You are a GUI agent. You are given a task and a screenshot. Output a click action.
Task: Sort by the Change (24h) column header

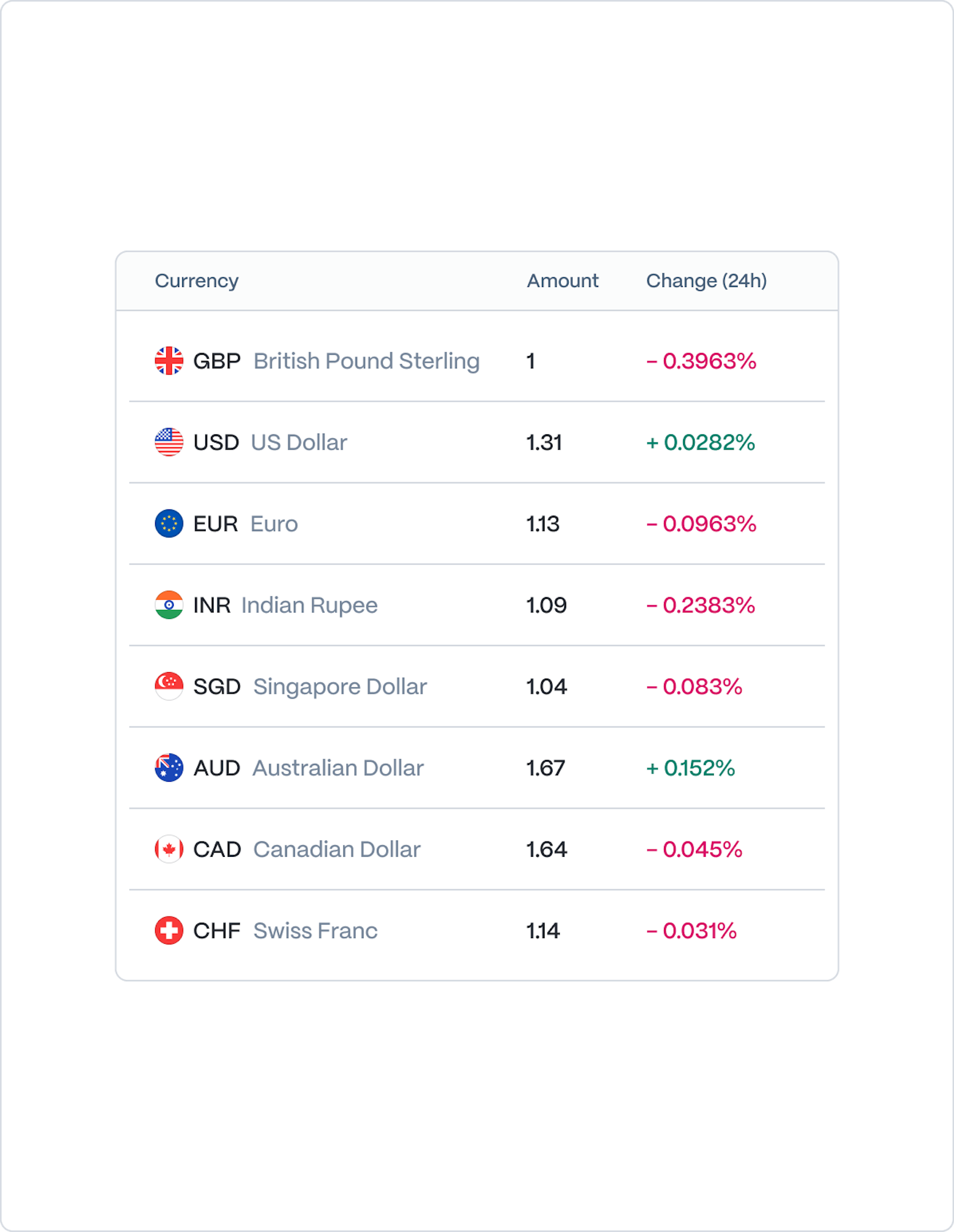pyautogui.click(x=706, y=281)
